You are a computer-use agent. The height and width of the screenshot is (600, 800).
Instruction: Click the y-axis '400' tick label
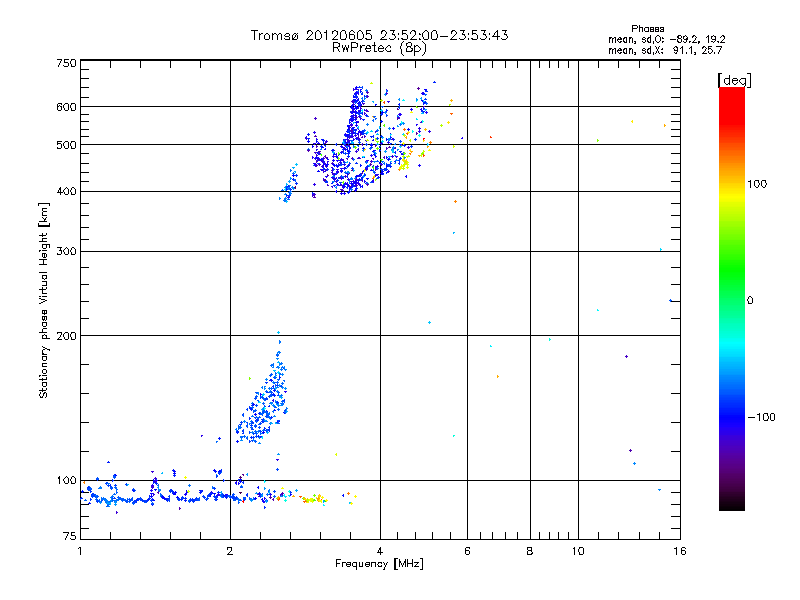pos(66,191)
